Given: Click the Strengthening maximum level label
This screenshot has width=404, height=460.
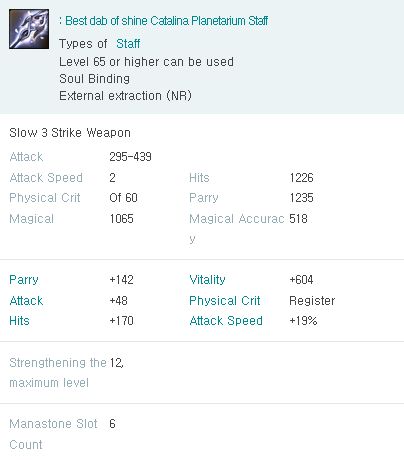Looking at the screenshot, I should click(x=58, y=372).
